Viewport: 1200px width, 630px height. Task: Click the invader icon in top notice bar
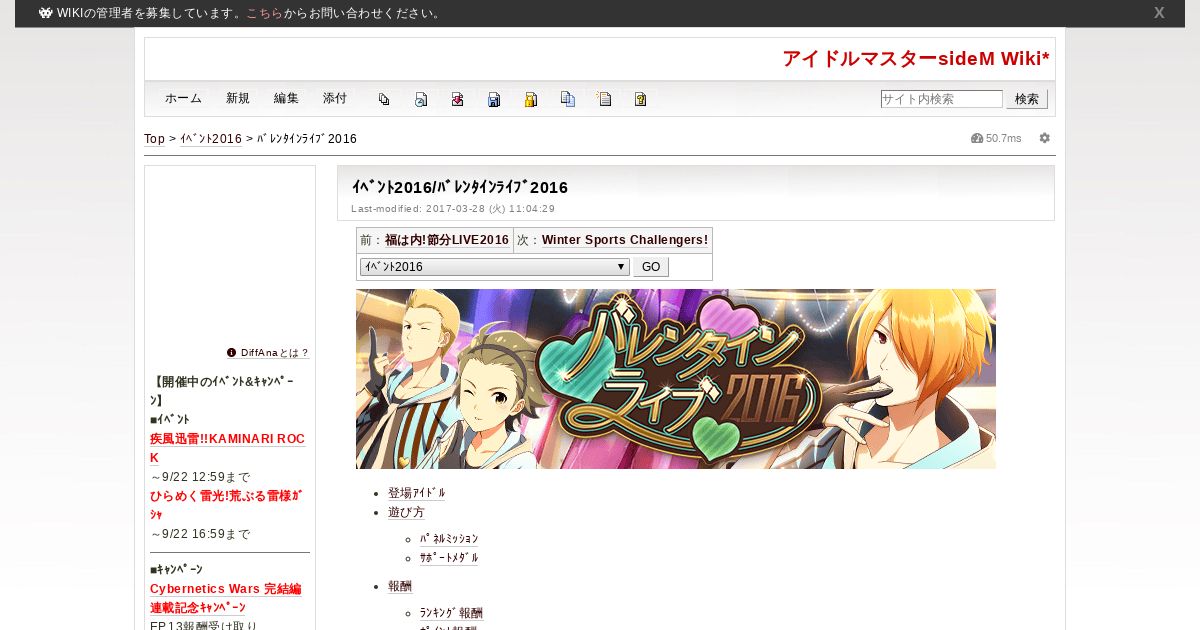pyautogui.click(x=46, y=13)
